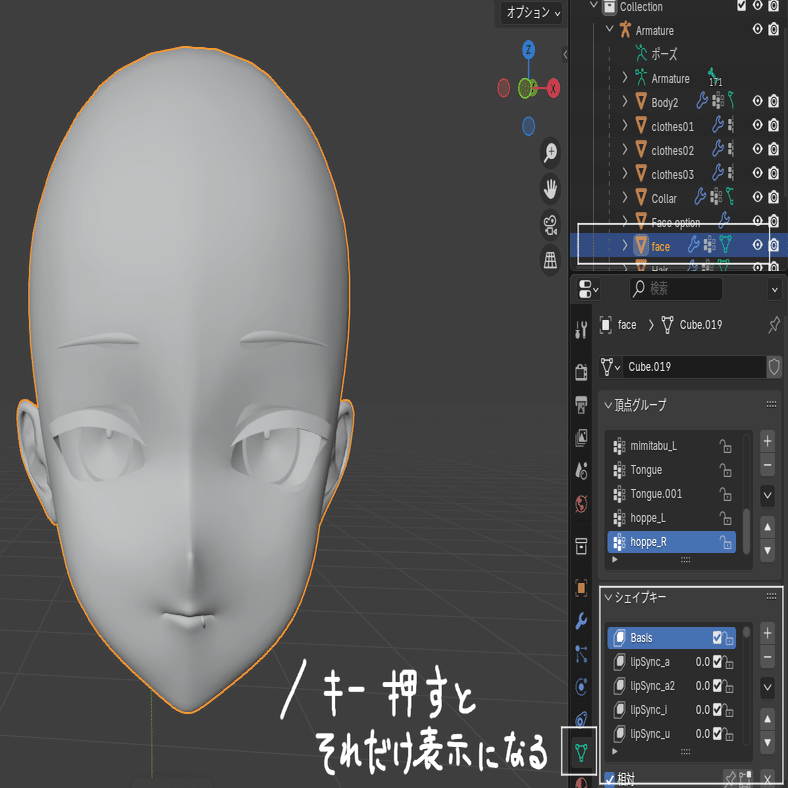Add a new shape key with plus

point(767,633)
